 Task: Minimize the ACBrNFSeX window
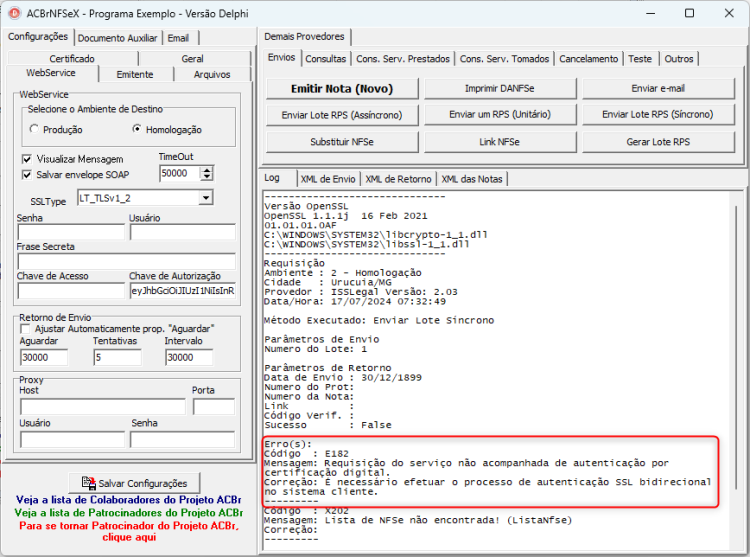[x=650, y=13]
